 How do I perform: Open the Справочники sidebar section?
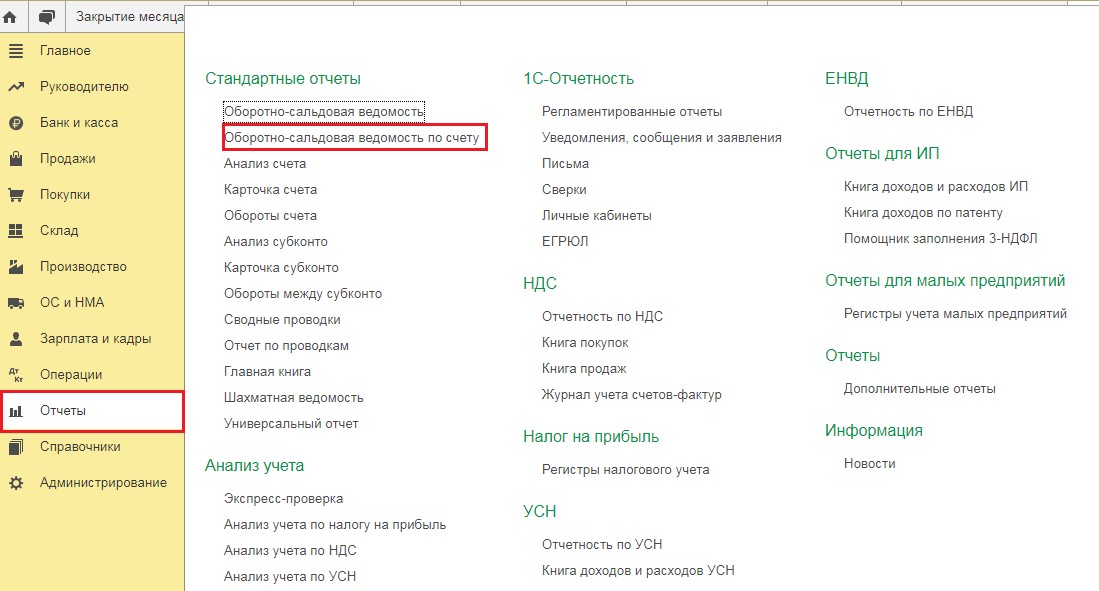click(x=80, y=447)
